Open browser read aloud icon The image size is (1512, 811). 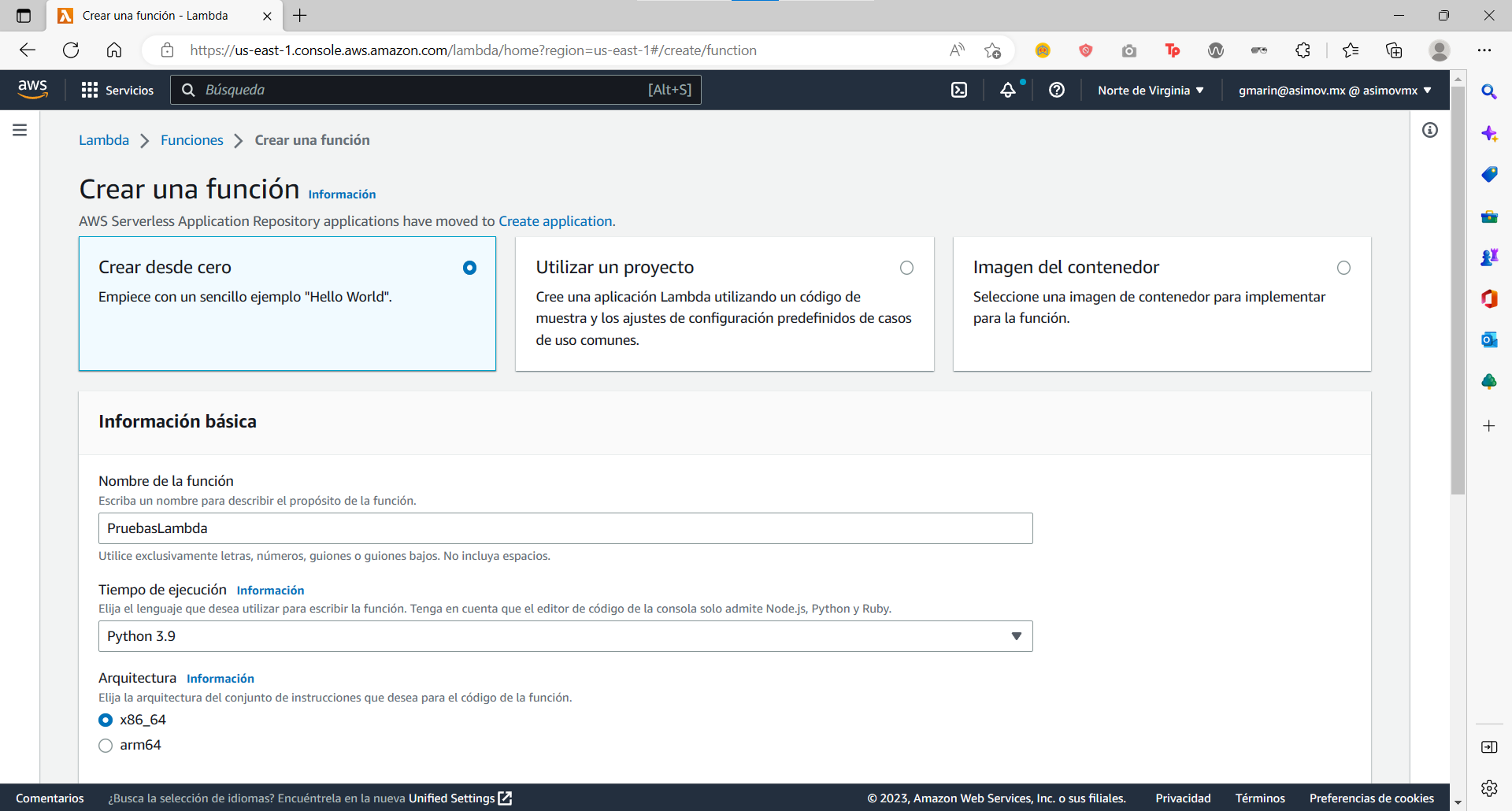coord(957,50)
